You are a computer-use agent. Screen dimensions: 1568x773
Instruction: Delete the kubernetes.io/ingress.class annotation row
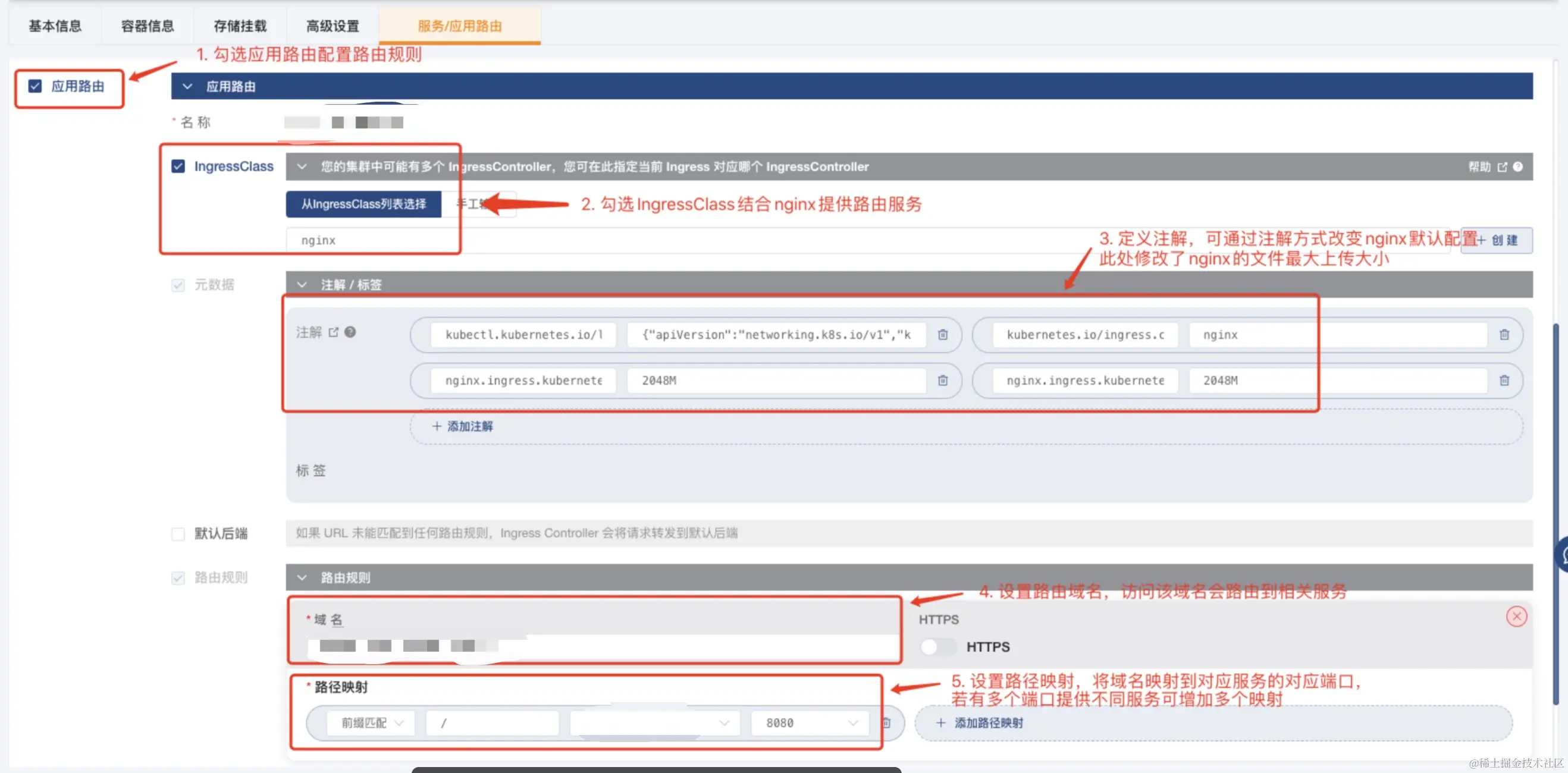[1504, 334]
